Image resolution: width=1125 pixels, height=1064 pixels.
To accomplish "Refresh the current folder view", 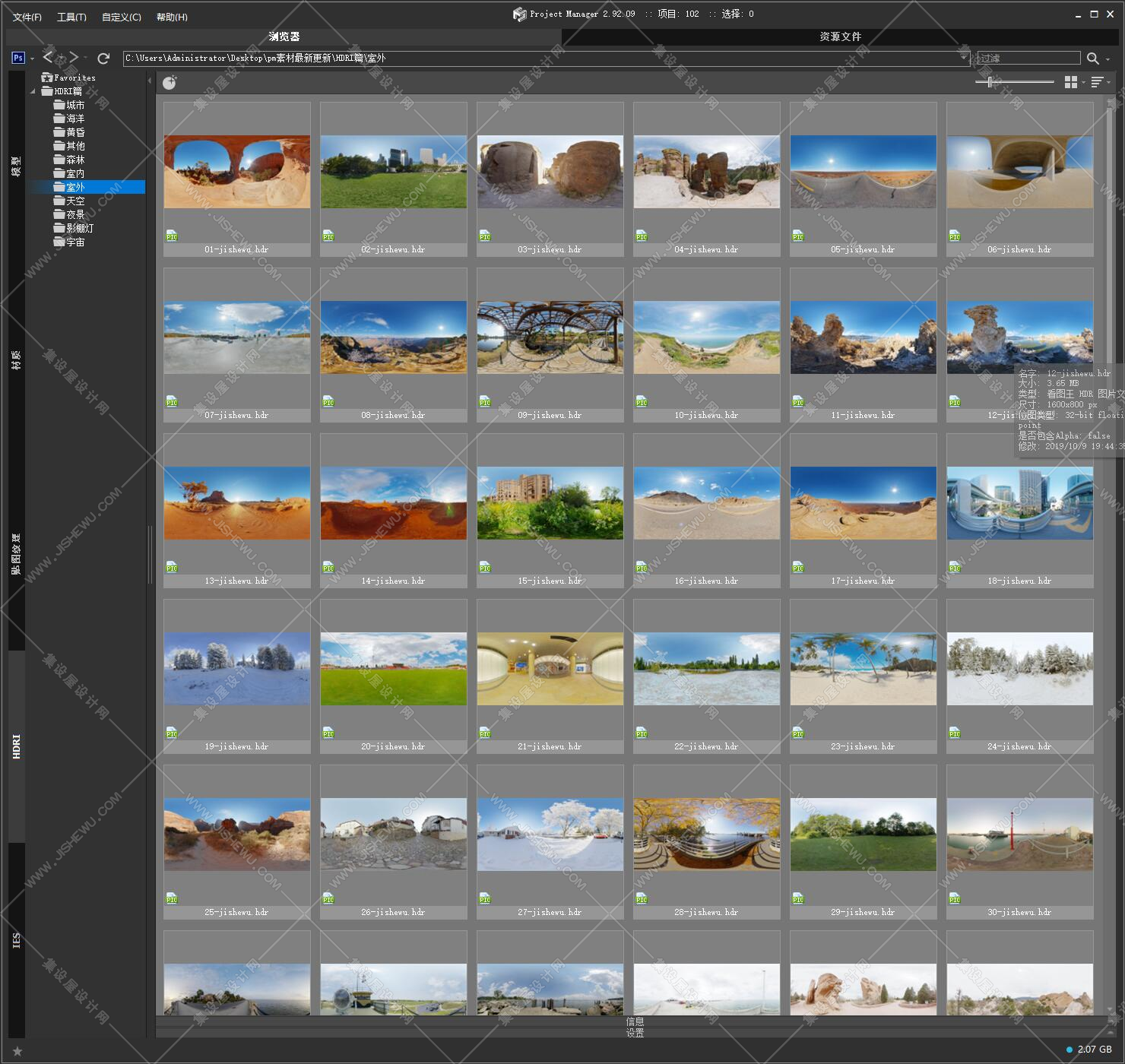I will coord(104,58).
